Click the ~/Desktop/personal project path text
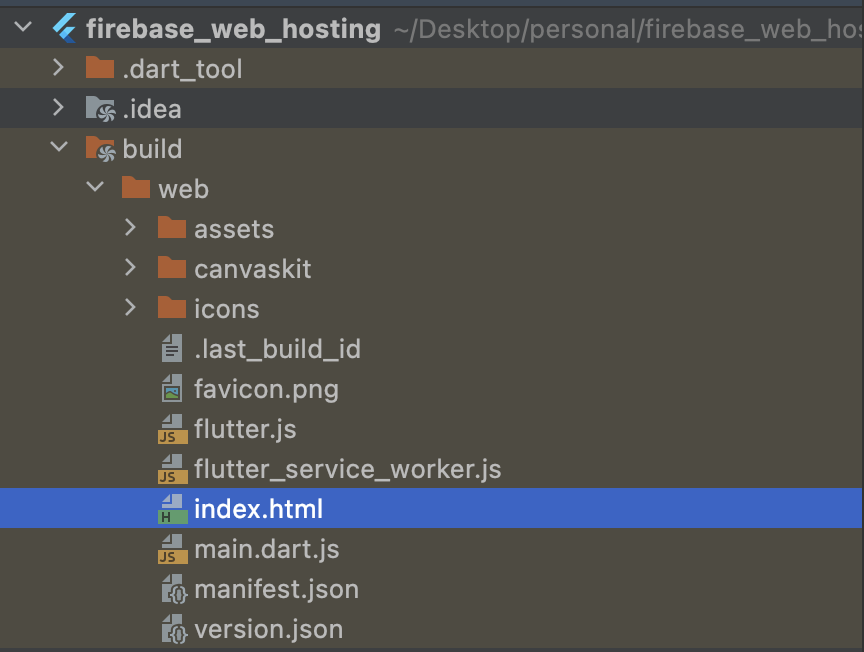The width and height of the screenshot is (864, 652). [x=628, y=29]
